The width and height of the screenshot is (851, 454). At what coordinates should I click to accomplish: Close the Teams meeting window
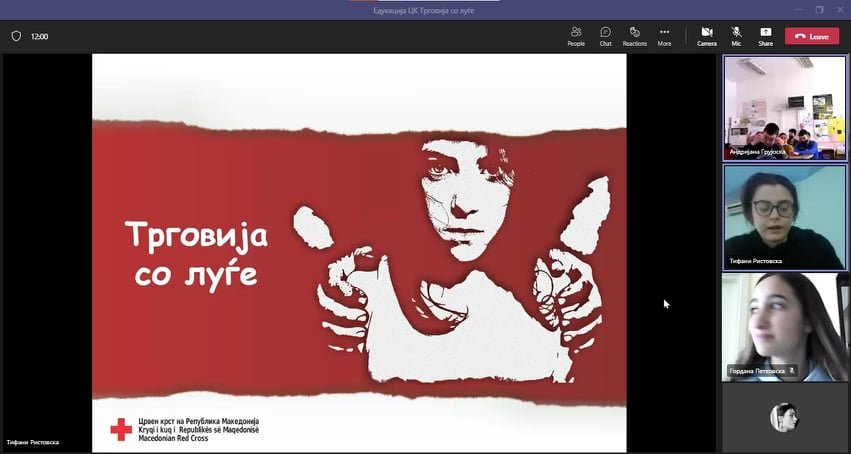coord(840,9)
